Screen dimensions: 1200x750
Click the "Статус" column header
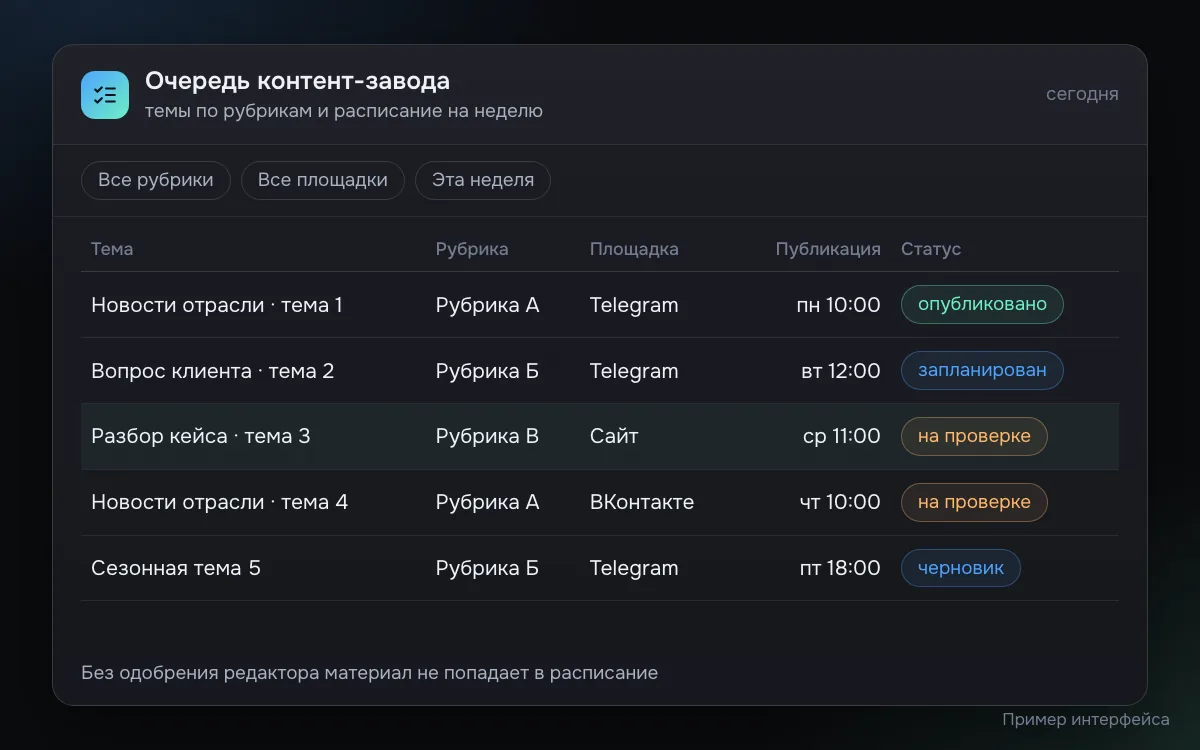point(931,249)
